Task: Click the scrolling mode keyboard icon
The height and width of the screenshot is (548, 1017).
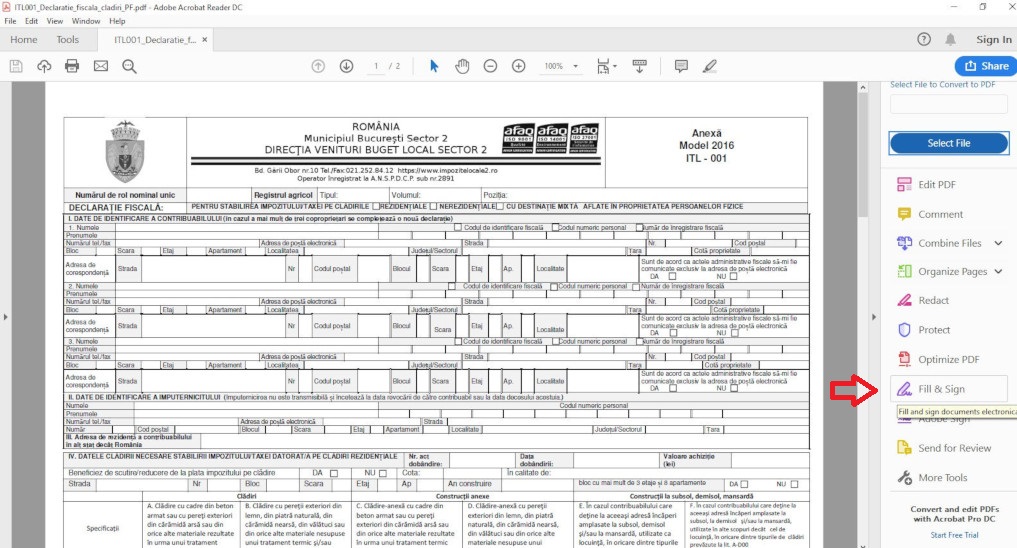Action: 639,66
